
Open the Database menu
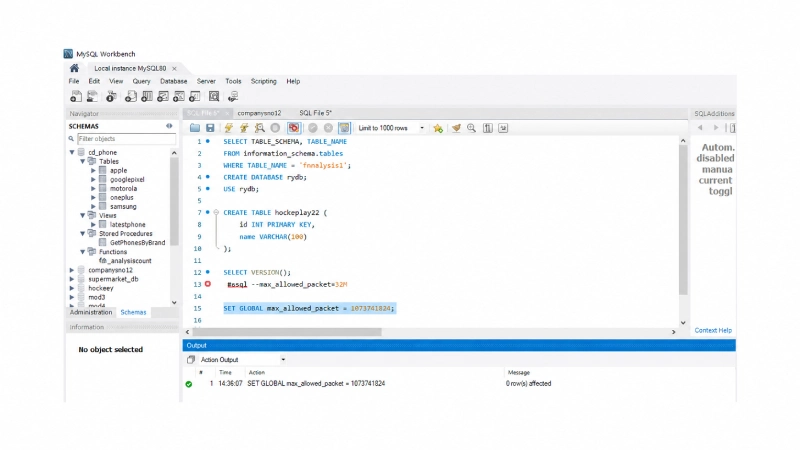point(173,81)
